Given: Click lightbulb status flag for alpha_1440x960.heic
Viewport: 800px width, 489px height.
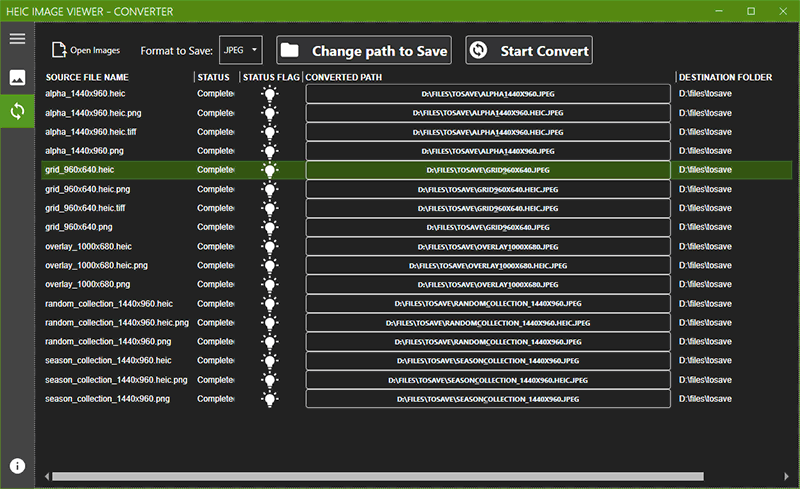Looking at the screenshot, I should (x=269, y=94).
